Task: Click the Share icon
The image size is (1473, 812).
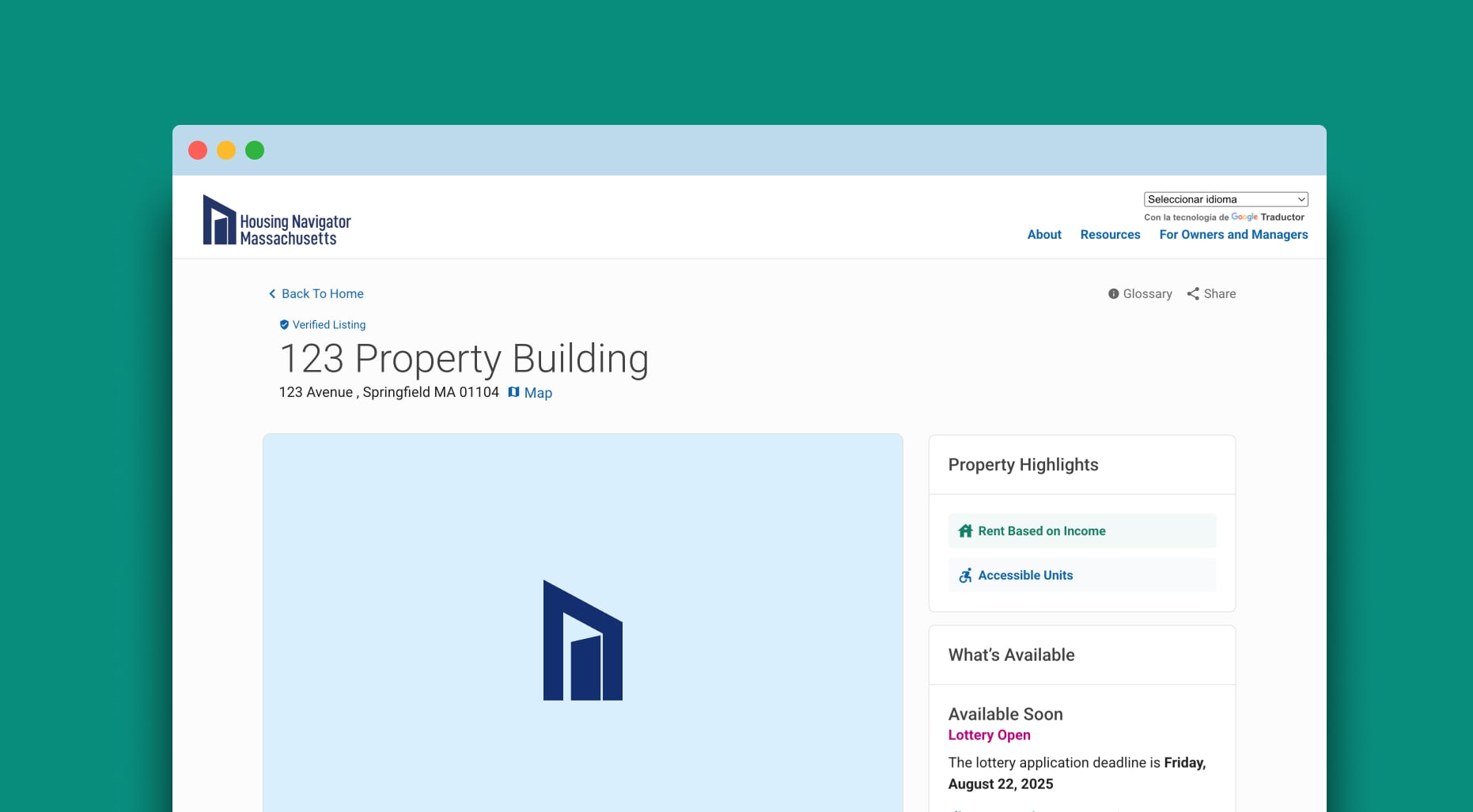Action: point(1193,294)
